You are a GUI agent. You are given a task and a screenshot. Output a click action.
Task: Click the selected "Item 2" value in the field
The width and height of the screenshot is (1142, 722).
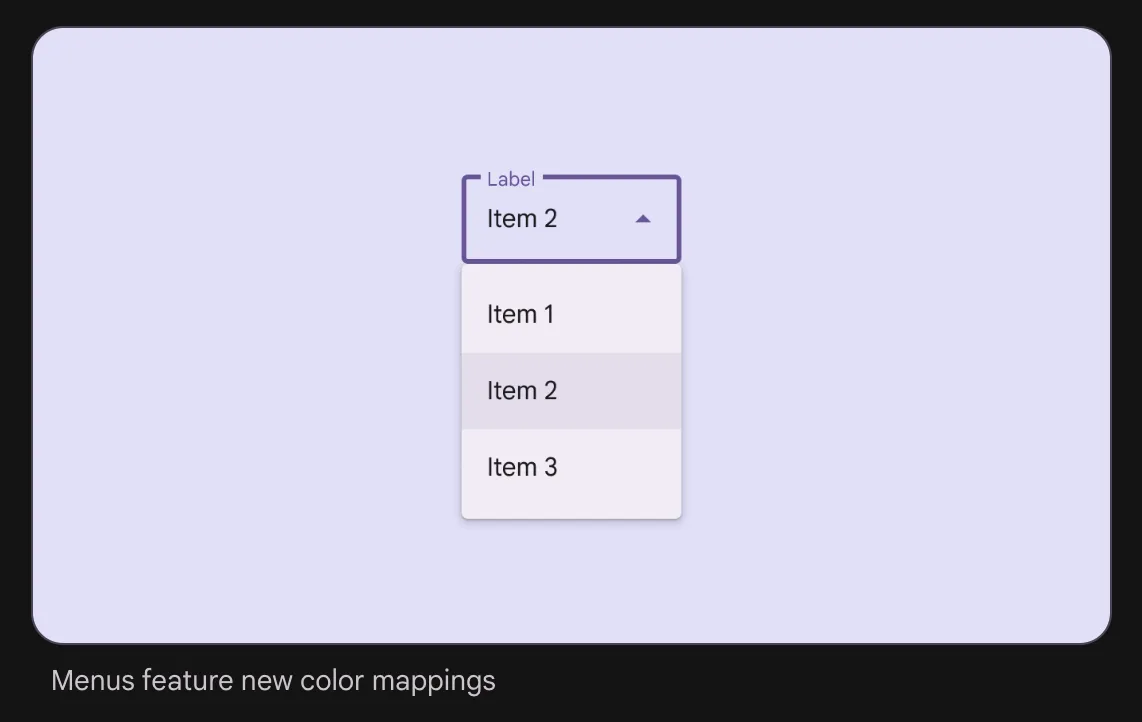coord(521,219)
